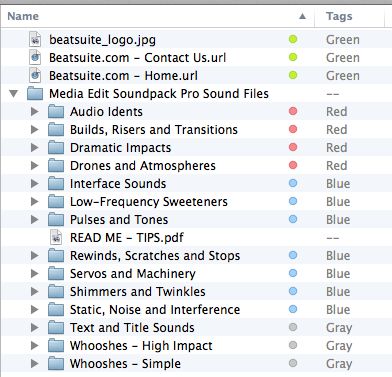Select the Dramatic Impacts folder name
This screenshot has height=377, width=392.
pyautogui.click(x=120, y=148)
